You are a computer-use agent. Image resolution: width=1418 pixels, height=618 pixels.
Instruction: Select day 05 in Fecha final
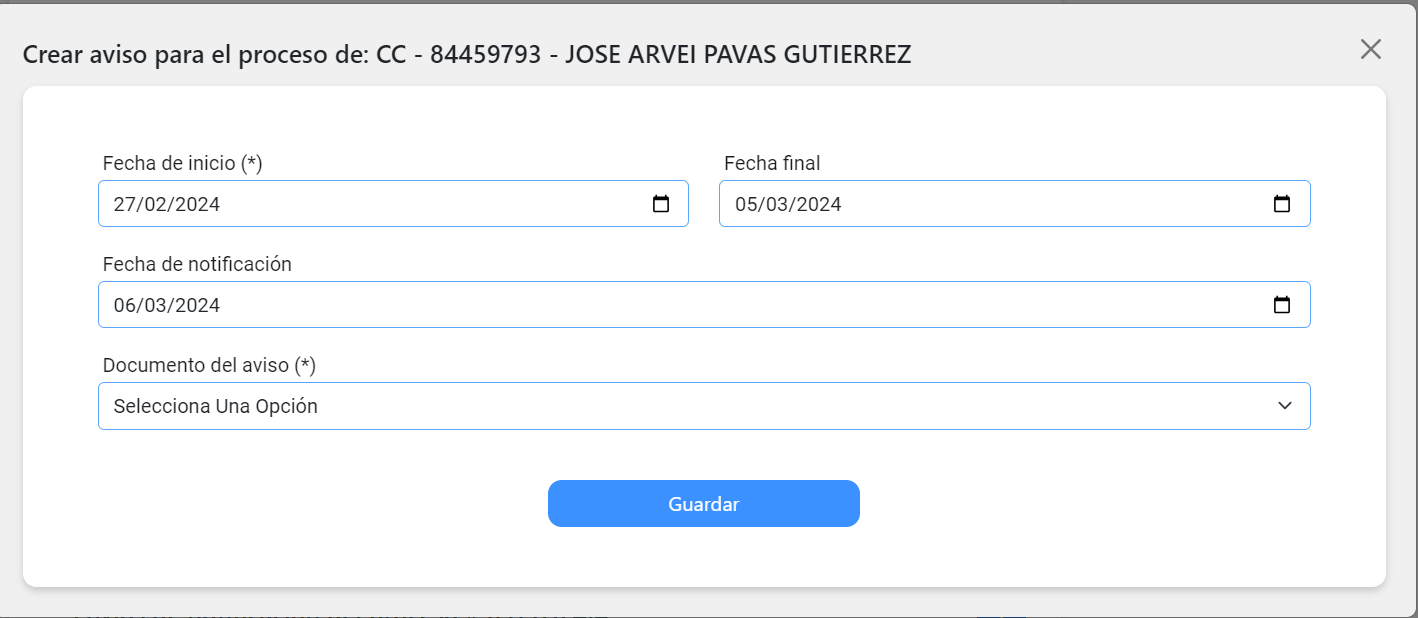[746, 204]
